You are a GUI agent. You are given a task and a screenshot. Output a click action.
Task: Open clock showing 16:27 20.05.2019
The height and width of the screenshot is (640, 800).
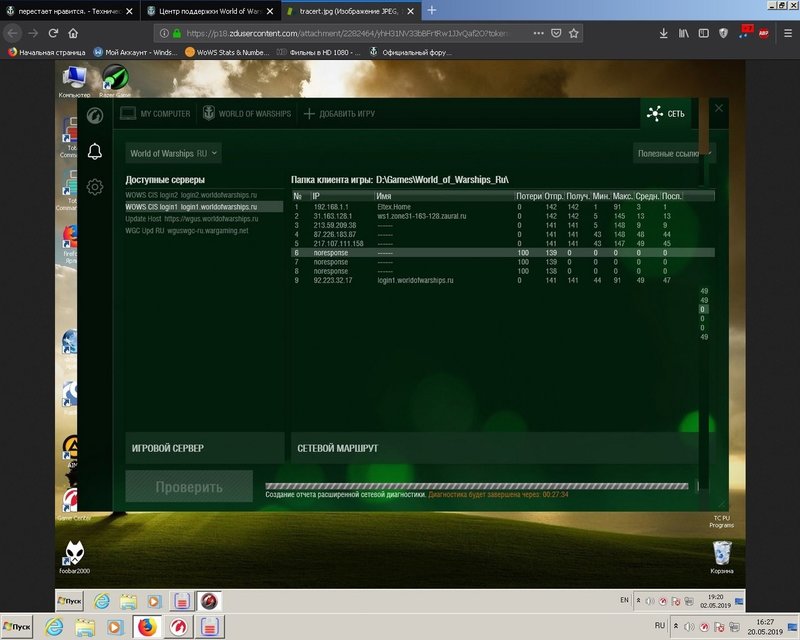click(x=765, y=627)
